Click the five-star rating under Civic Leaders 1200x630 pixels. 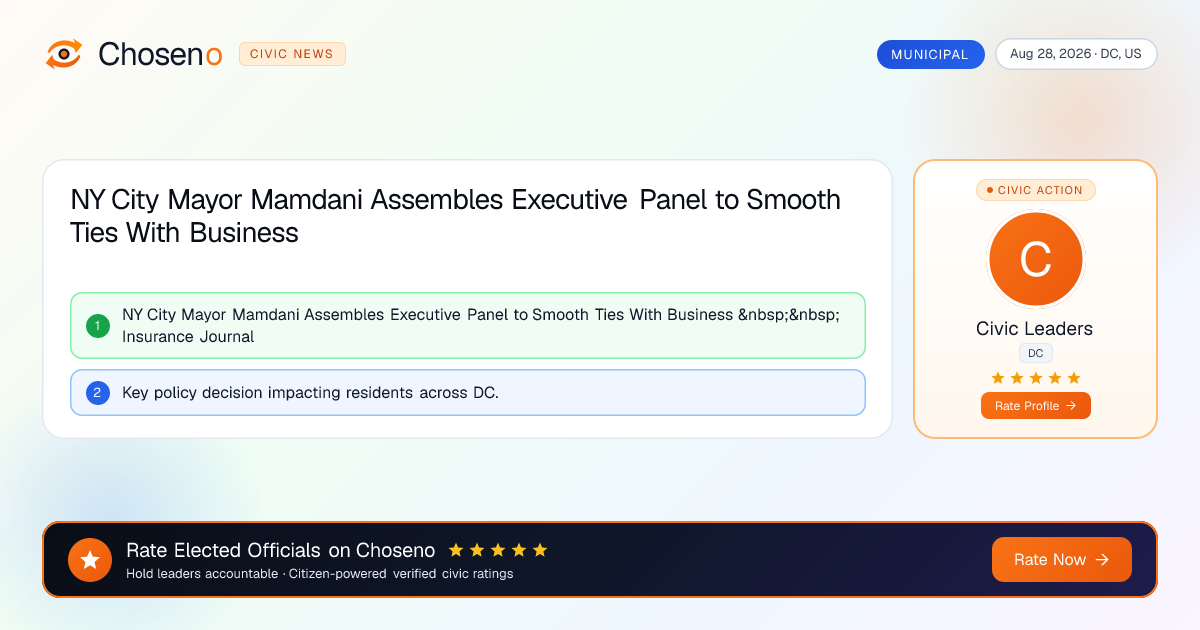(1036, 378)
